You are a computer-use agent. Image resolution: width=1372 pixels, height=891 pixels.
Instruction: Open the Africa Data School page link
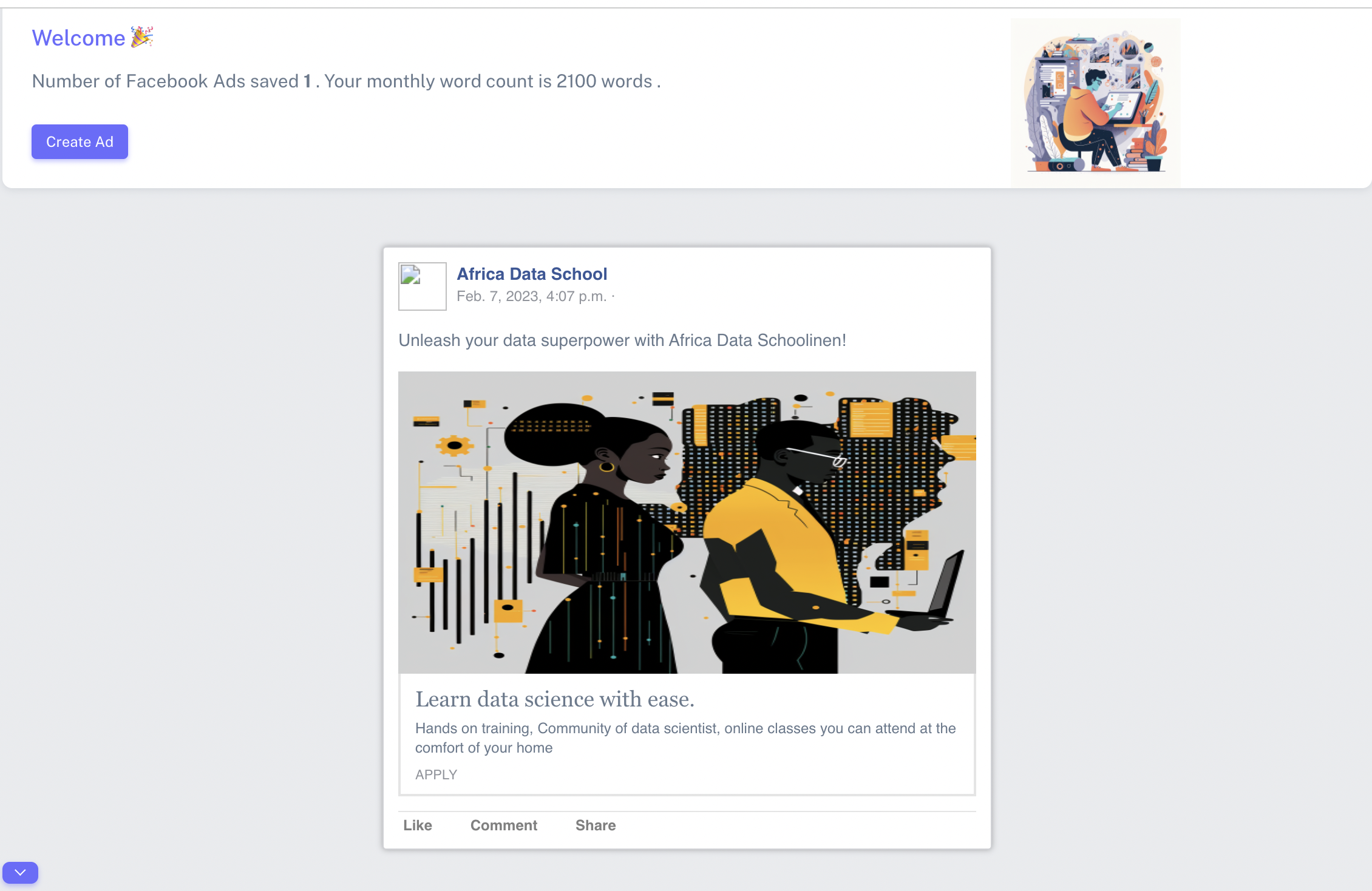(x=532, y=274)
